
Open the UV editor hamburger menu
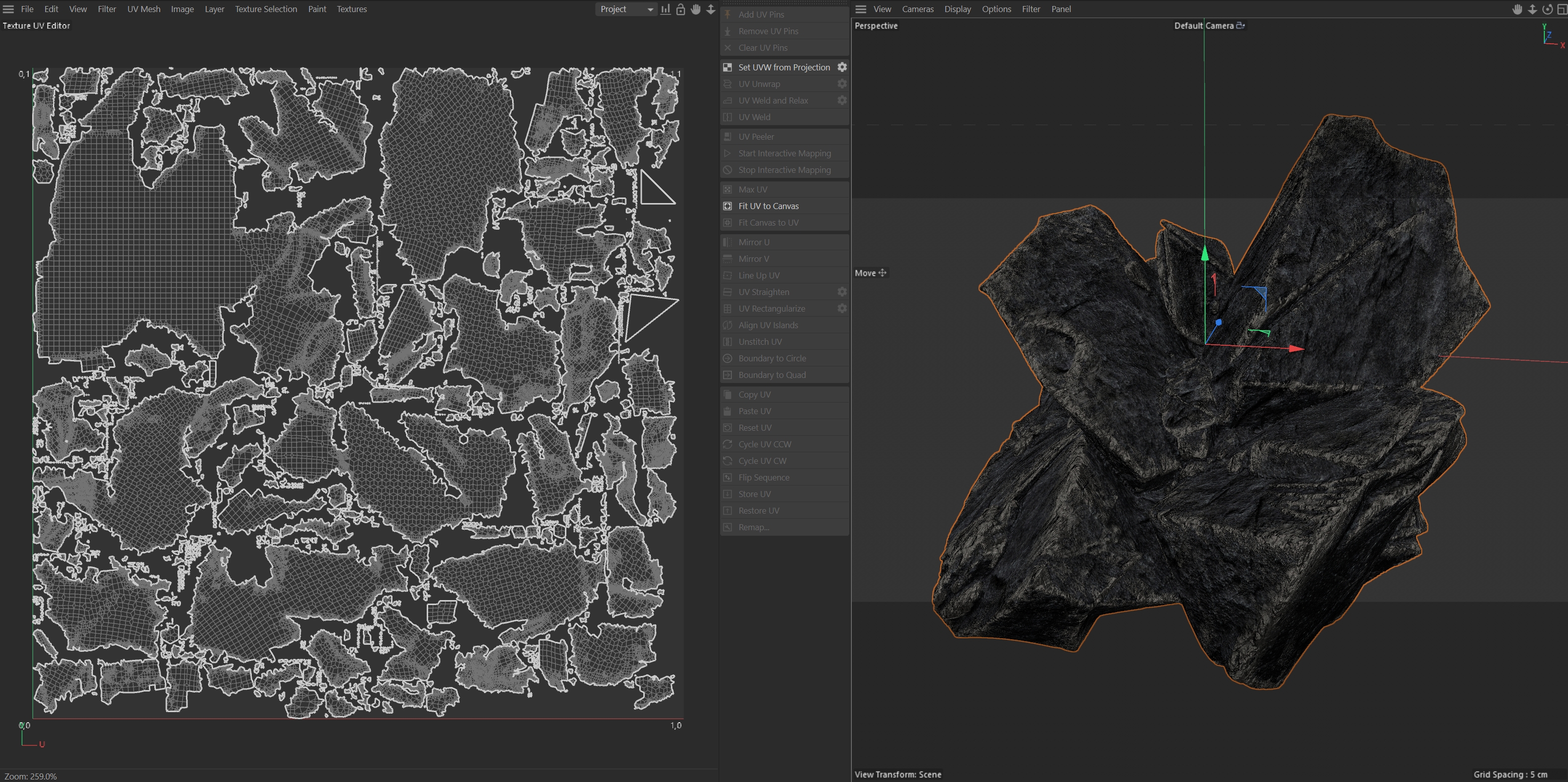[x=9, y=9]
